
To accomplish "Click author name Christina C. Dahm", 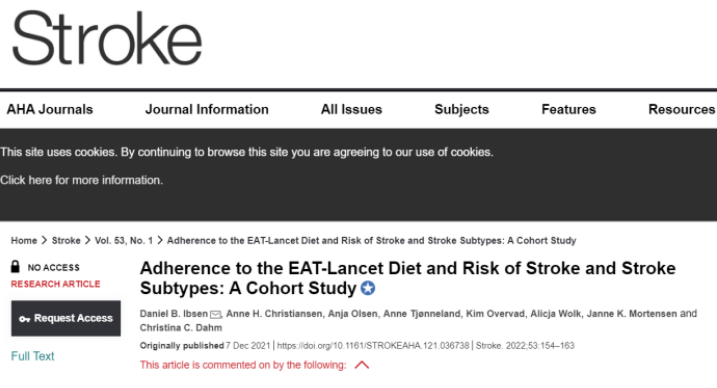I will 181,328.
